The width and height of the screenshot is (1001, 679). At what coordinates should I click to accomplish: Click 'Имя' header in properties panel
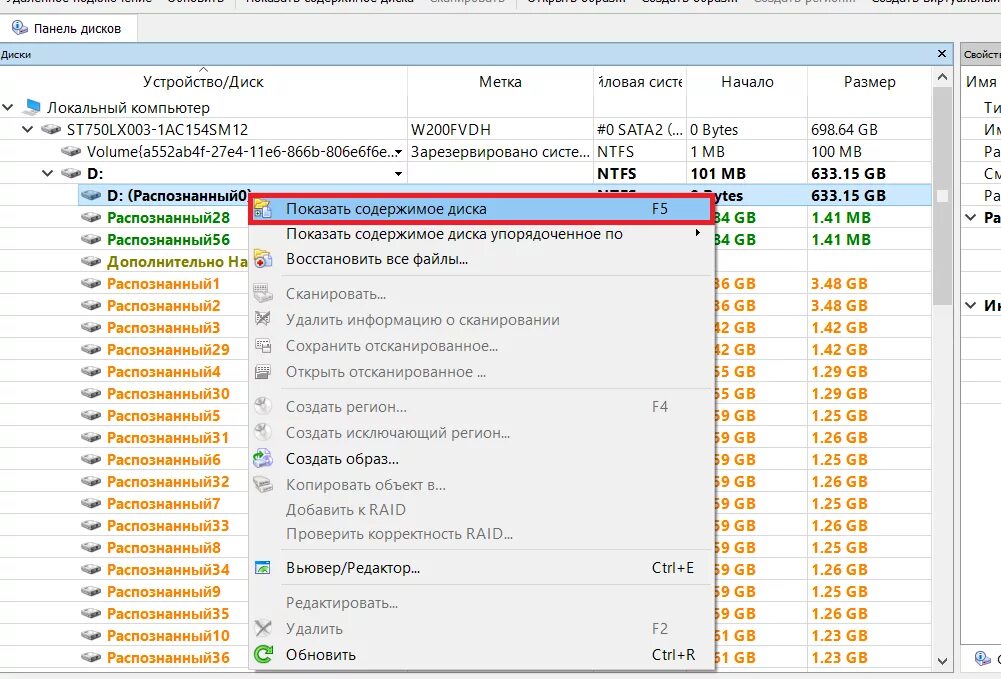[981, 82]
